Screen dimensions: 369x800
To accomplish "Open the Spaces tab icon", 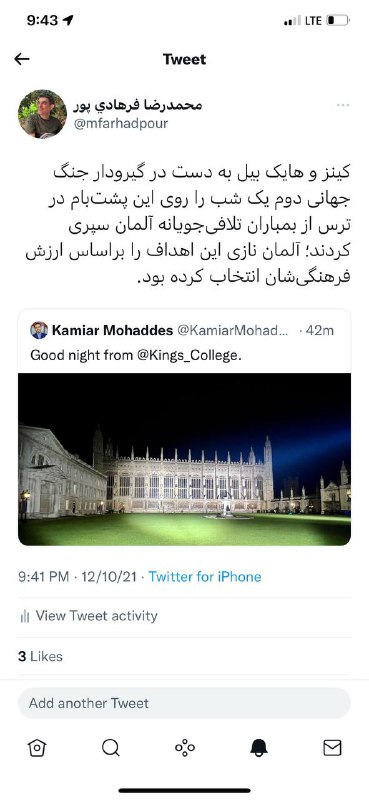I will click(185, 747).
